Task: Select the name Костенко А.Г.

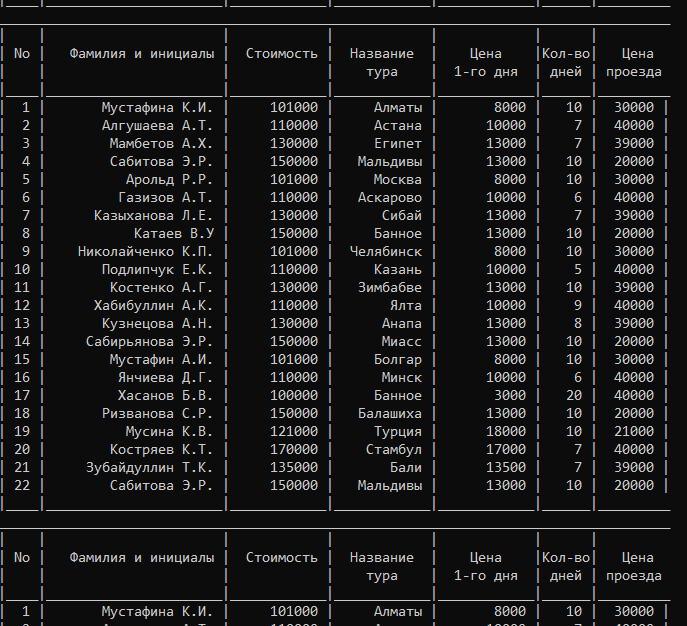Action: point(161,287)
